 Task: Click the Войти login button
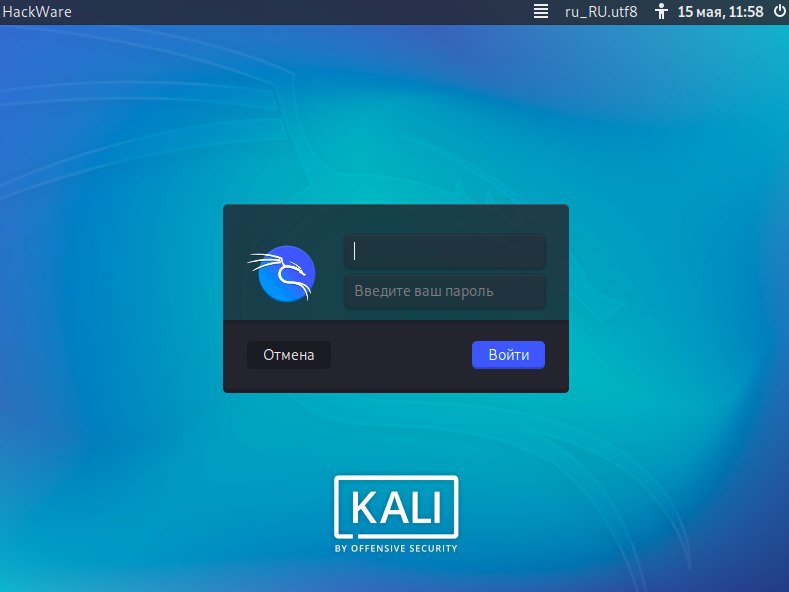508,355
